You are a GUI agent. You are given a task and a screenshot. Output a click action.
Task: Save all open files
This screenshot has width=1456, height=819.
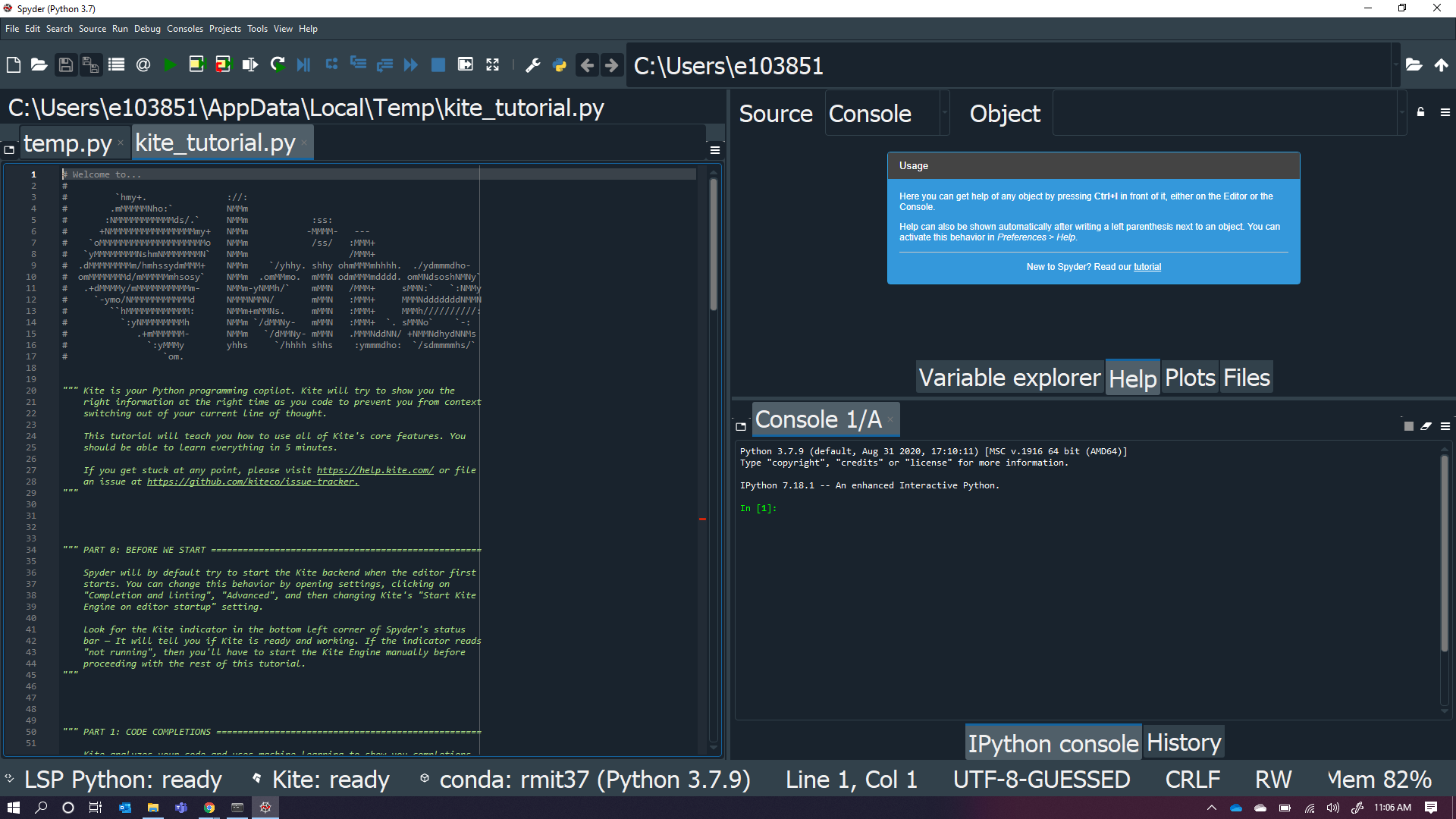coord(91,65)
